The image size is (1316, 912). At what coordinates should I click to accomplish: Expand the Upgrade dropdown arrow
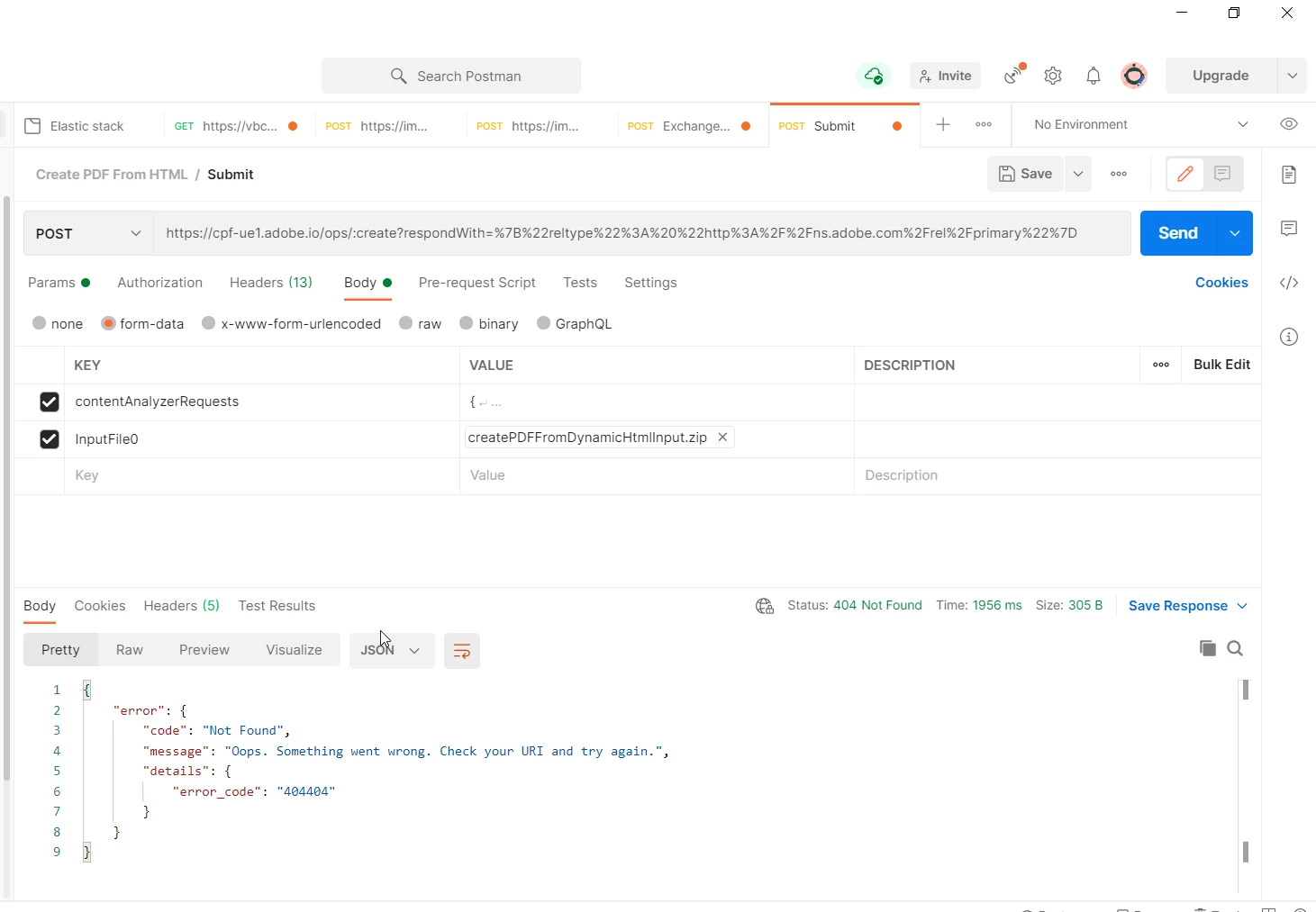(1293, 76)
